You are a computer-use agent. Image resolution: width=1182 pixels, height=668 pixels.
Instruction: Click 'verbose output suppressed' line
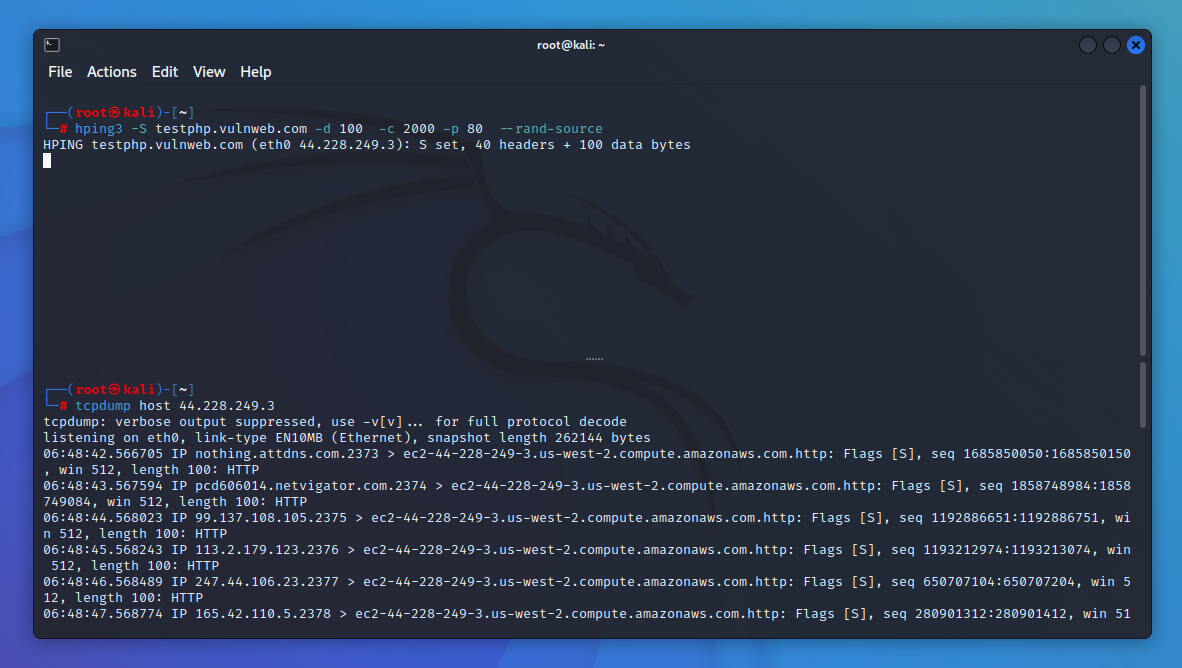coord(335,421)
